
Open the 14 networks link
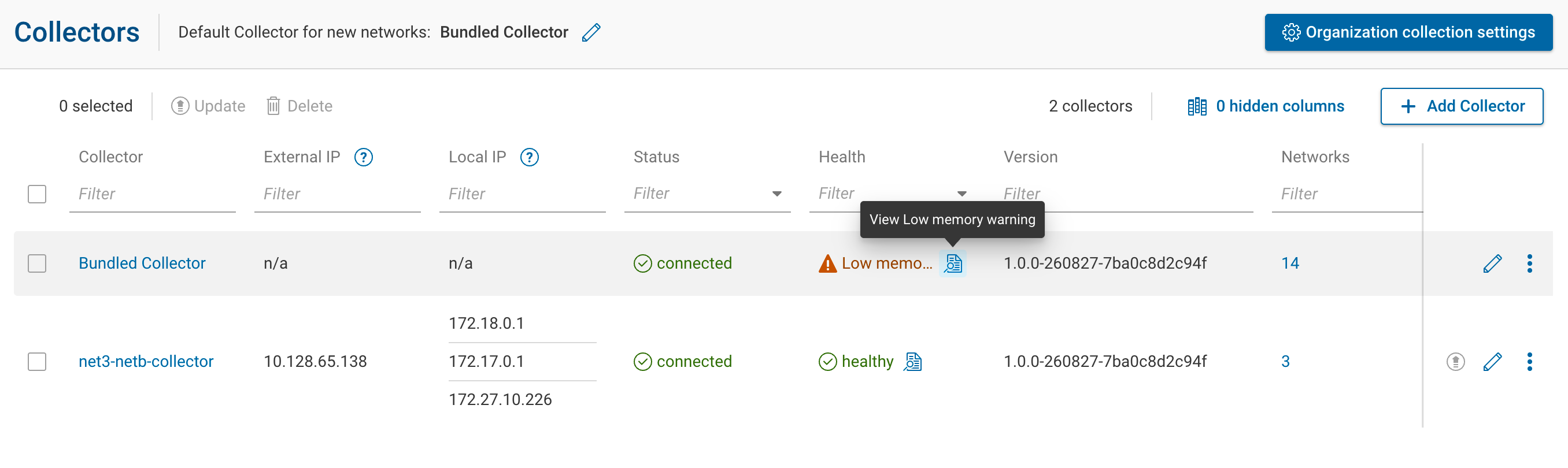[1290, 263]
